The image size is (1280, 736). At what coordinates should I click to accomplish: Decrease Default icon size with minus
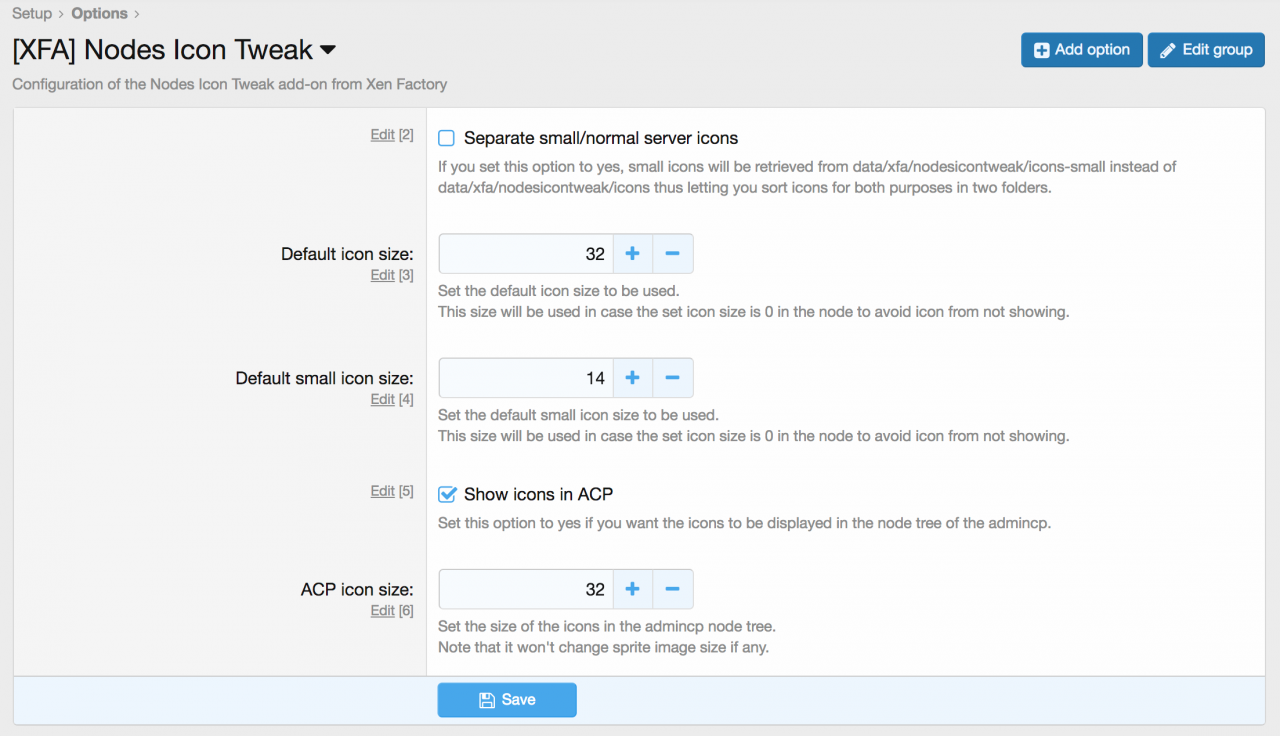[672, 254]
